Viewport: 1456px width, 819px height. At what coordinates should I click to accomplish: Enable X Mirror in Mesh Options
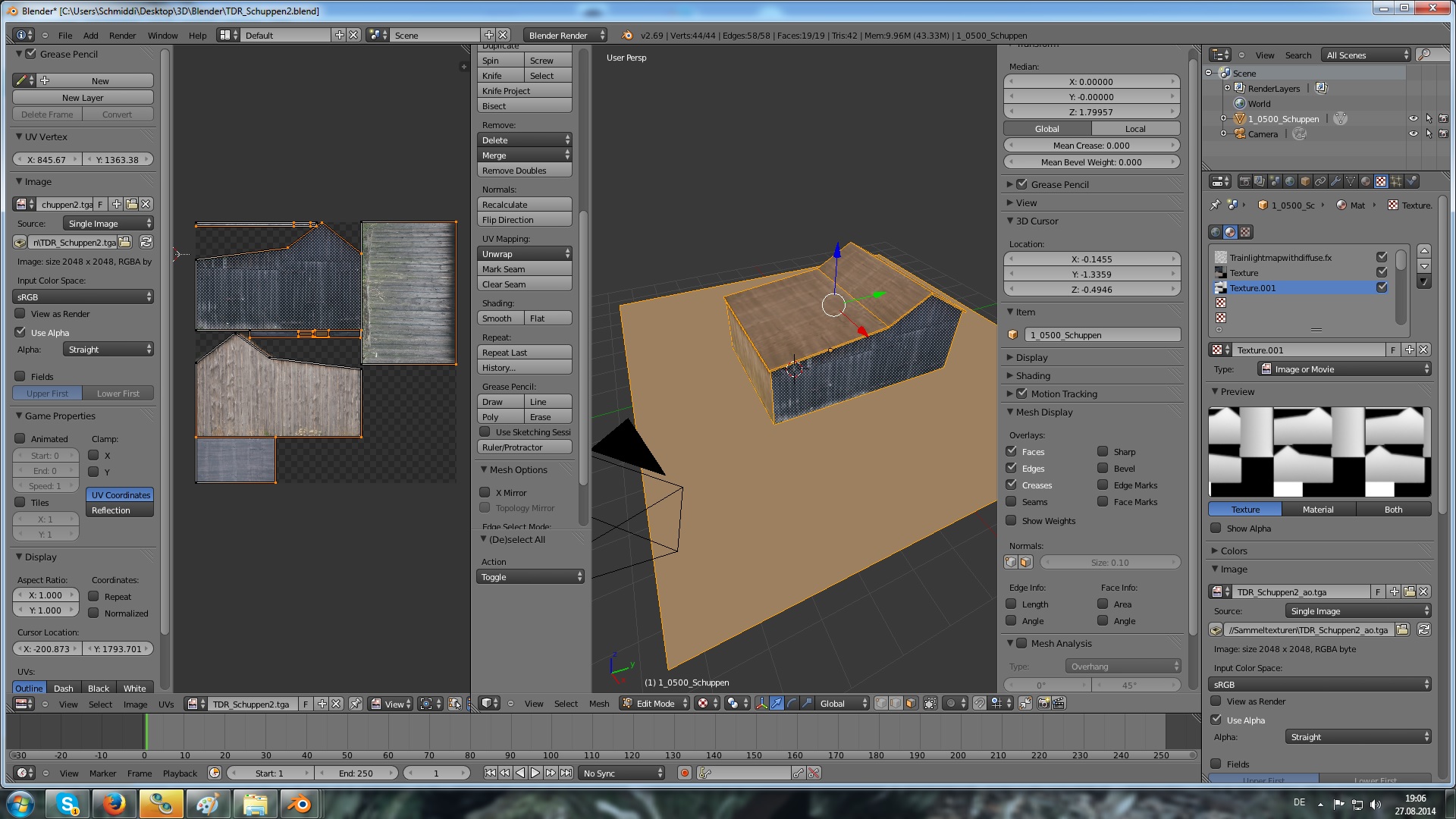[485, 492]
